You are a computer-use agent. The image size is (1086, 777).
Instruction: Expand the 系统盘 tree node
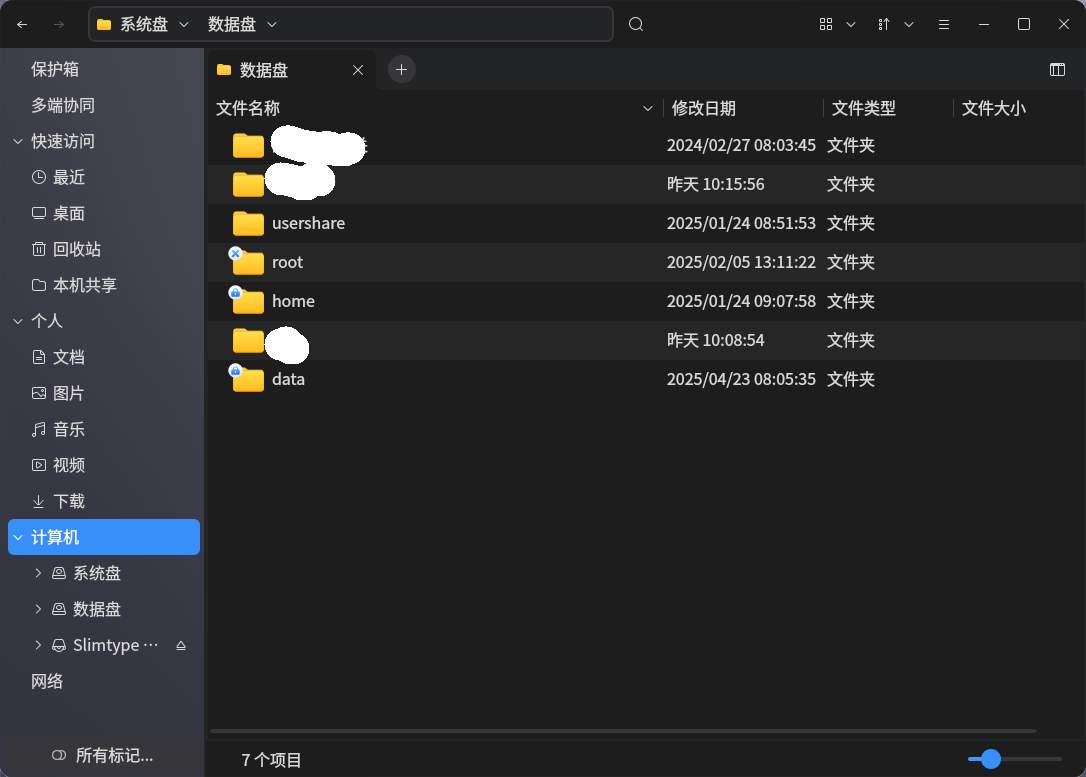tap(38, 573)
